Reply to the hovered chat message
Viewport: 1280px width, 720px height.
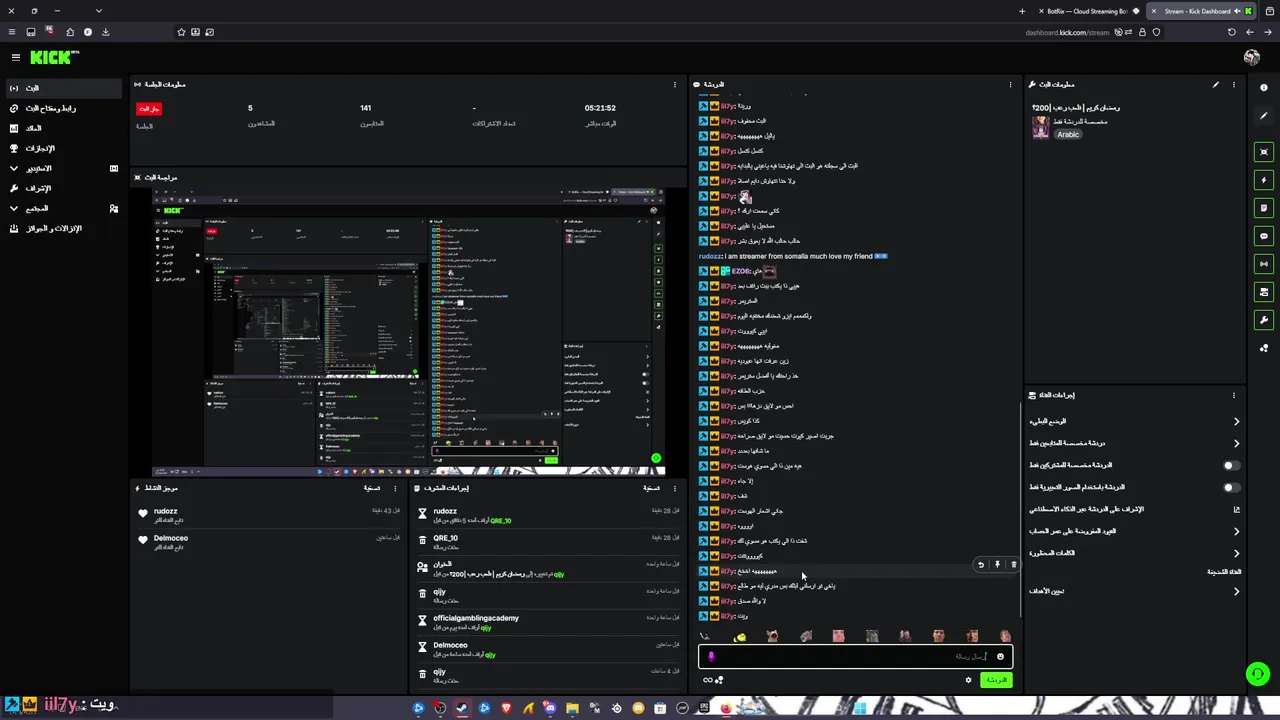981,565
